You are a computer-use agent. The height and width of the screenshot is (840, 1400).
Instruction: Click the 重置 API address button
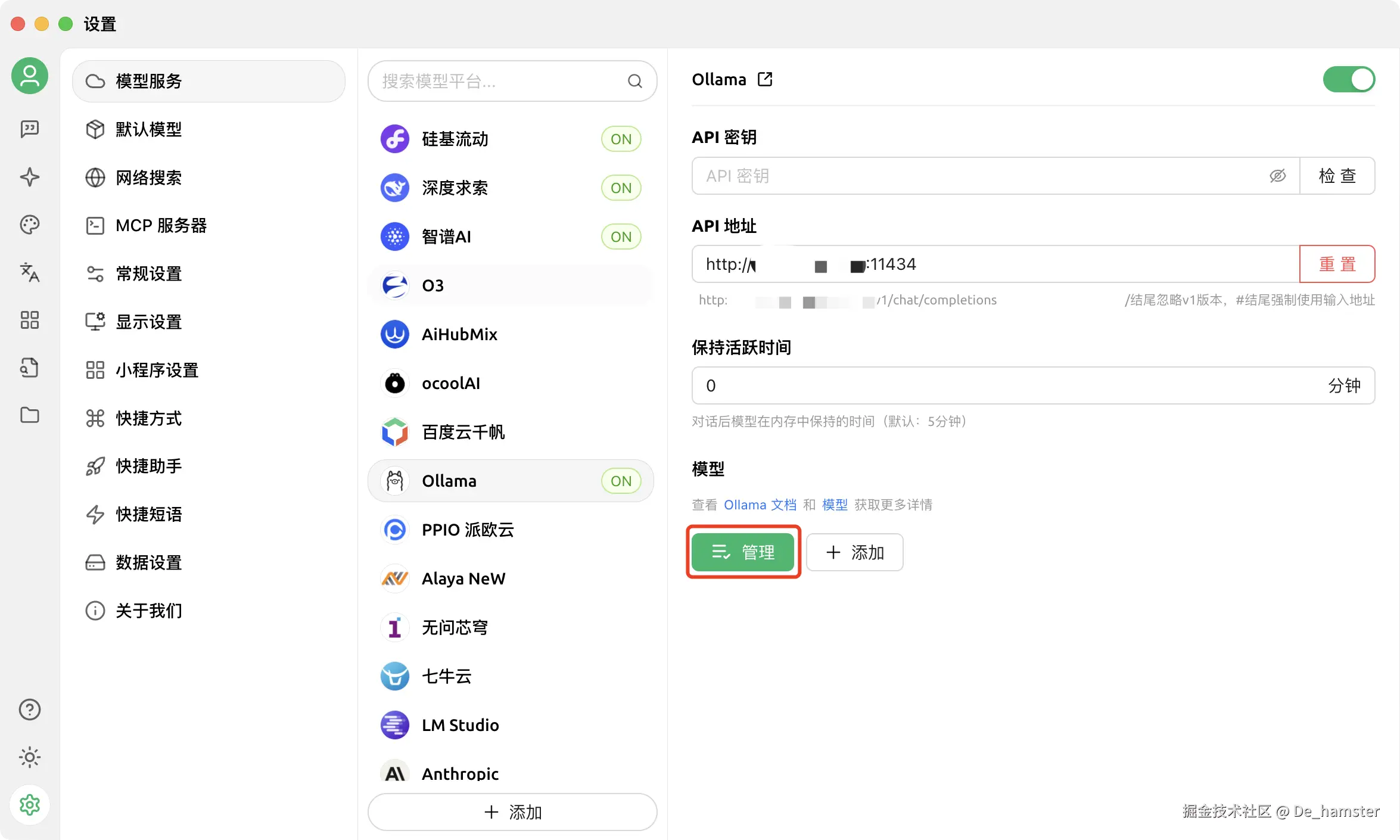(1337, 264)
